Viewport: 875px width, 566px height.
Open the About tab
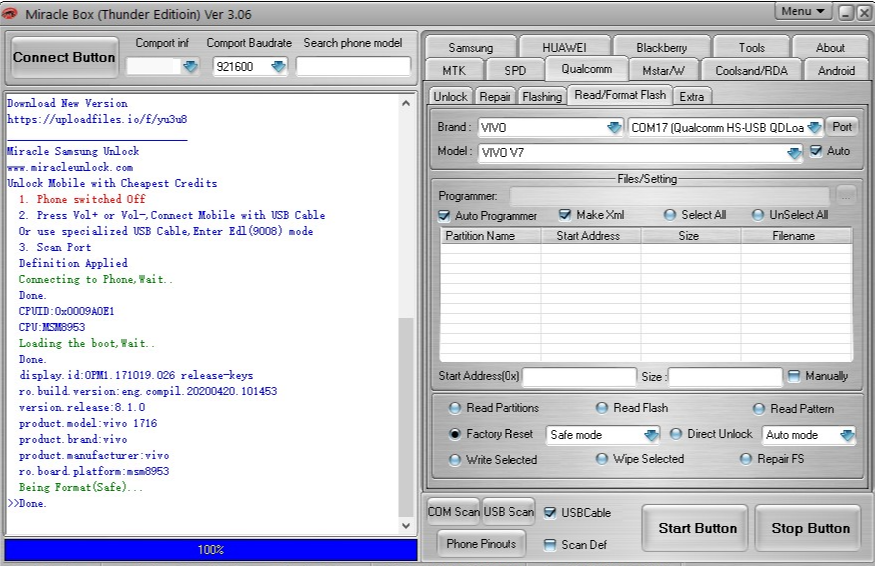pyautogui.click(x=830, y=48)
